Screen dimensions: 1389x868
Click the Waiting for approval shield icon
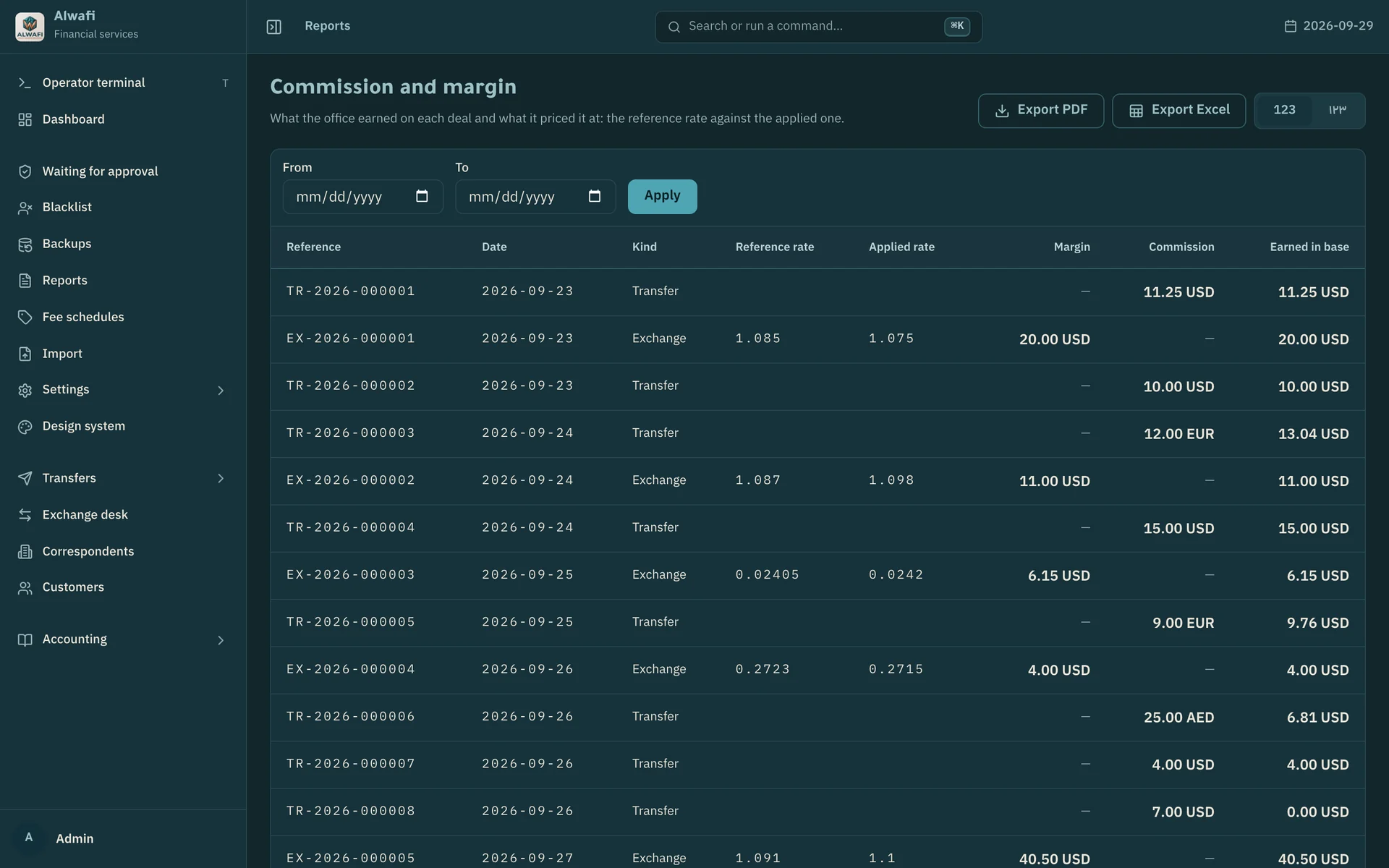[x=25, y=171]
